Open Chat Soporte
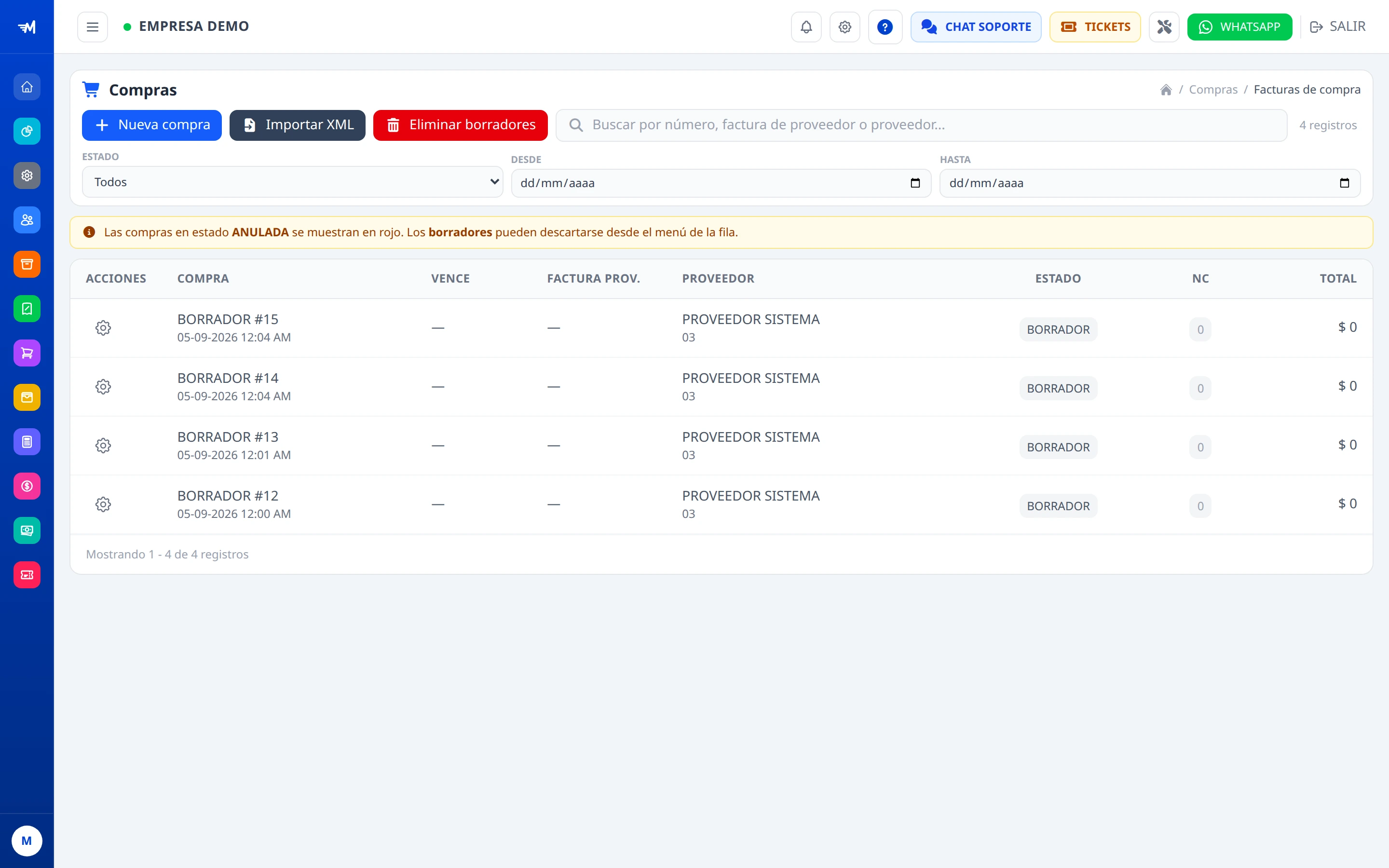This screenshot has height=868, width=1389. click(x=976, y=27)
